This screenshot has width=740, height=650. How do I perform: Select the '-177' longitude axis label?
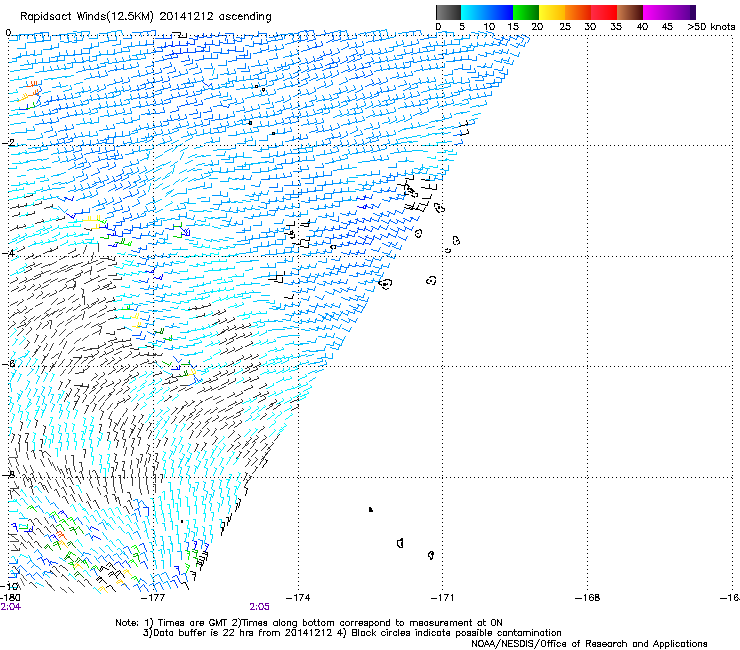pos(153,598)
